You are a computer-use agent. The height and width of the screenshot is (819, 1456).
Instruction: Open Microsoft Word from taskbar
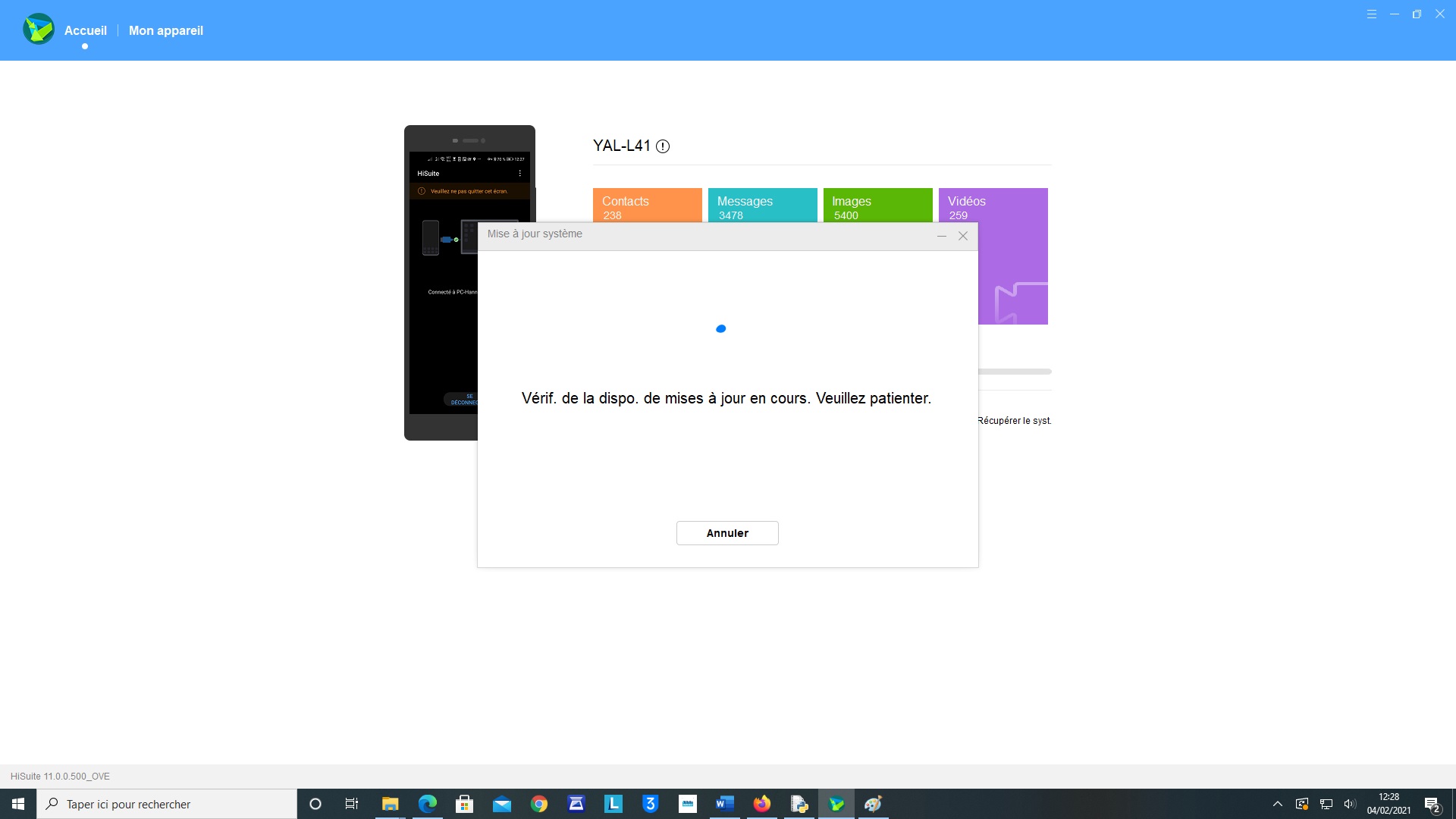click(x=724, y=804)
